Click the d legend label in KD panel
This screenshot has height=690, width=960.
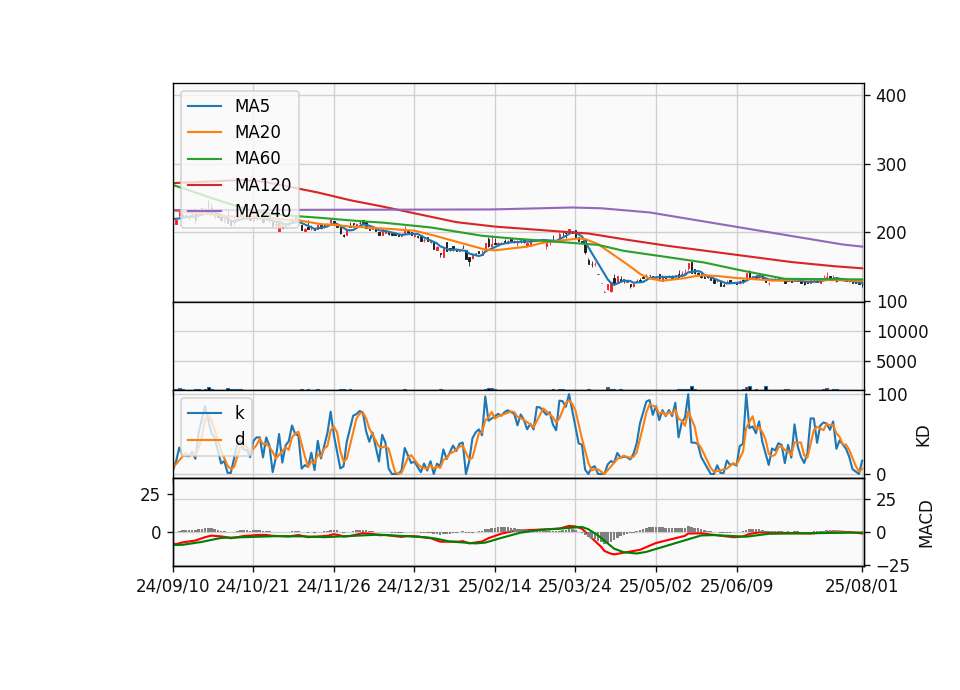pos(239,439)
